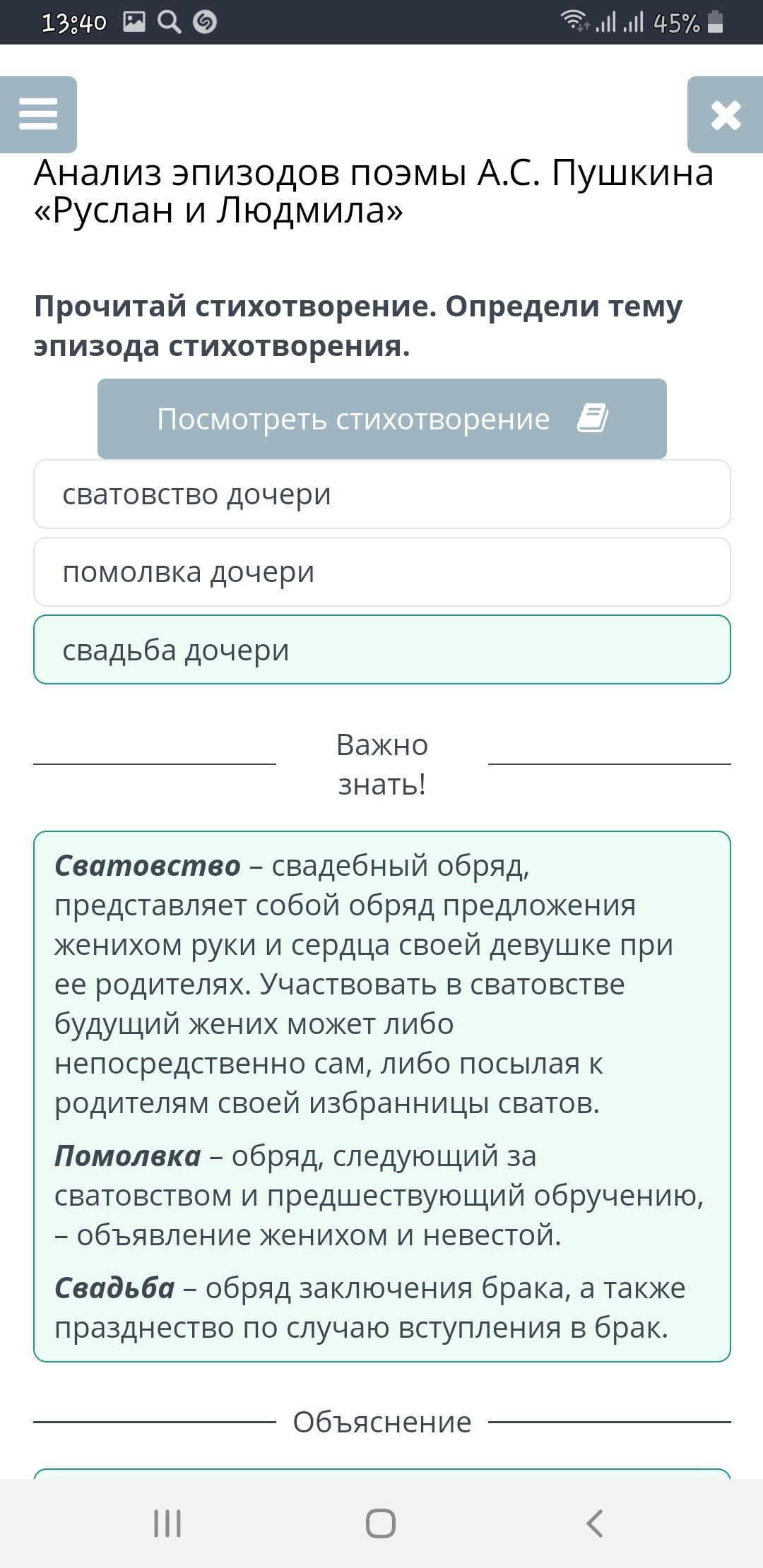This screenshot has width=763, height=1568.
Task: Tap the battery indicator icon
Action: pyautogui.click(x=715, y=23)
